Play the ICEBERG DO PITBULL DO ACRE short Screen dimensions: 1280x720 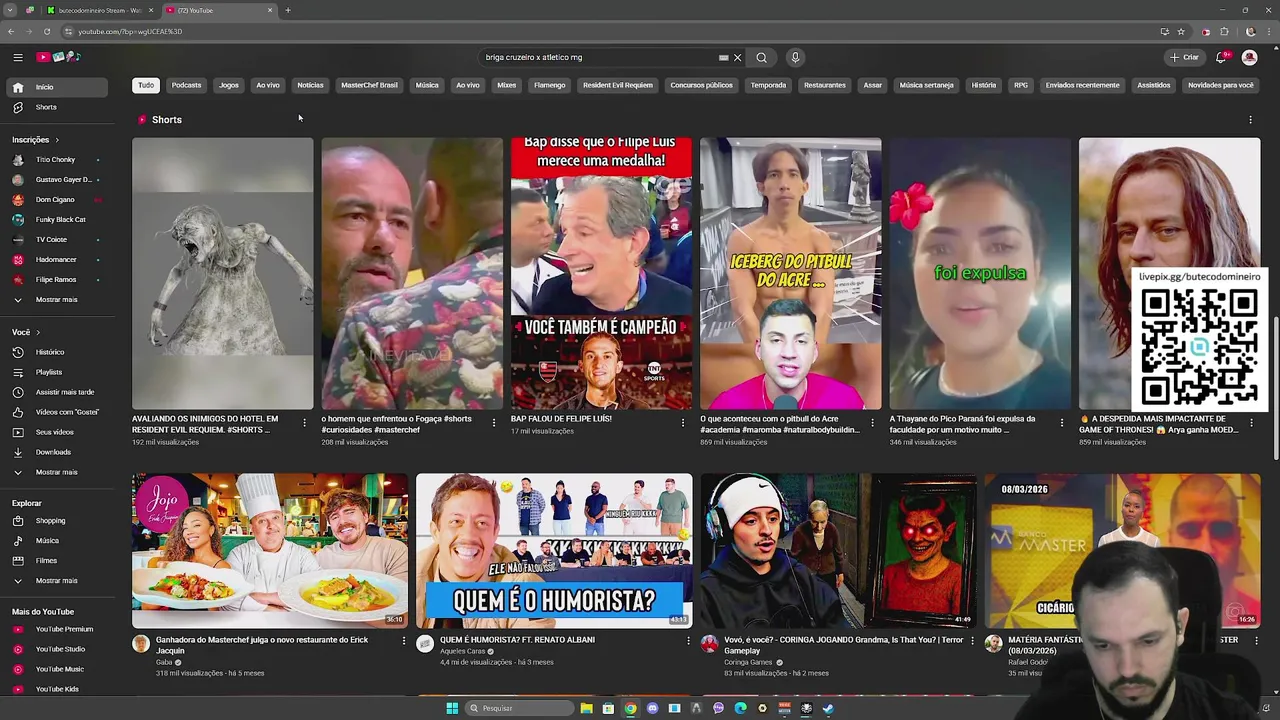pos(790,273)
